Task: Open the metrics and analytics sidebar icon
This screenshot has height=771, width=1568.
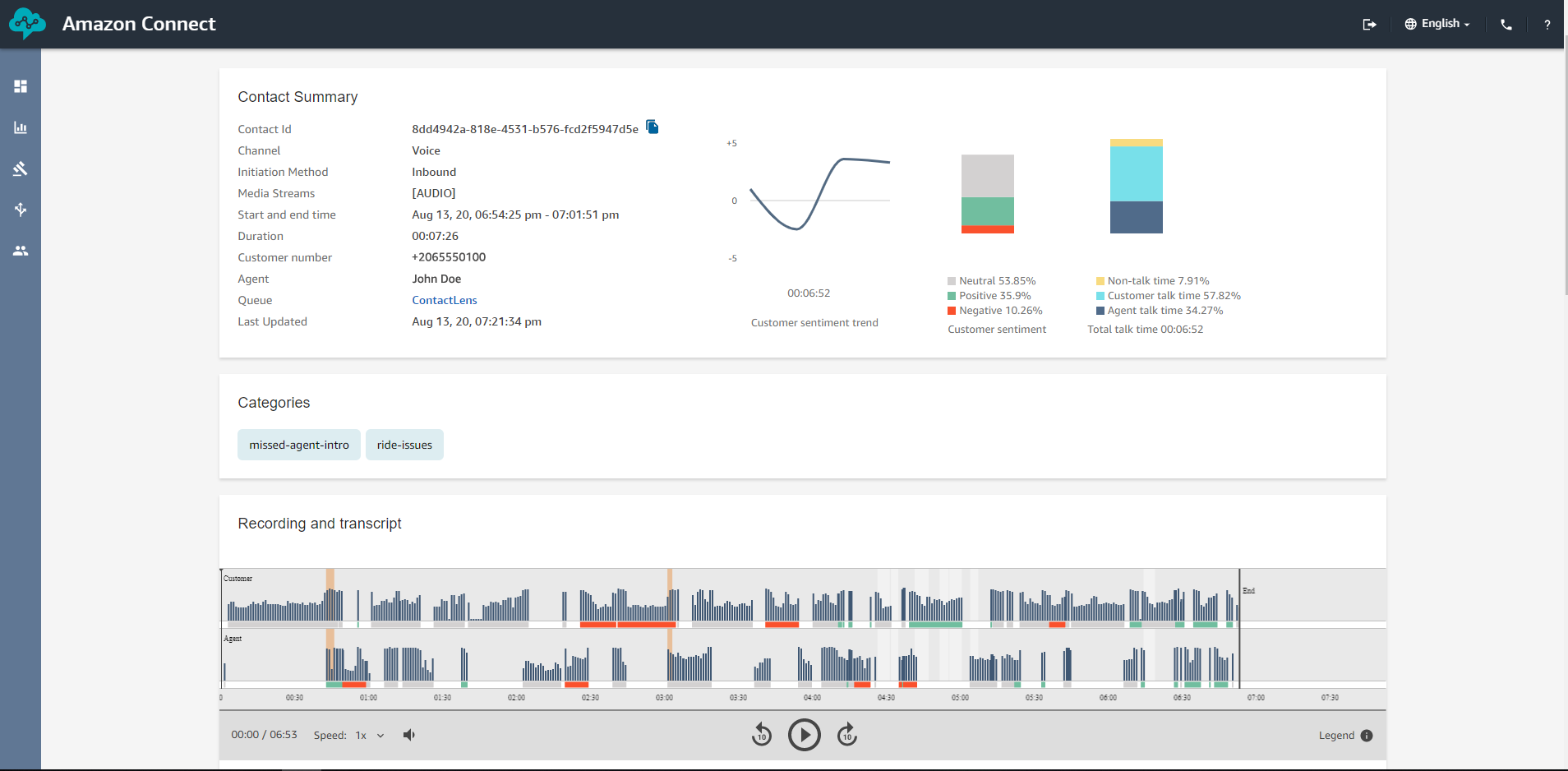Action: [x=21, y=127]
